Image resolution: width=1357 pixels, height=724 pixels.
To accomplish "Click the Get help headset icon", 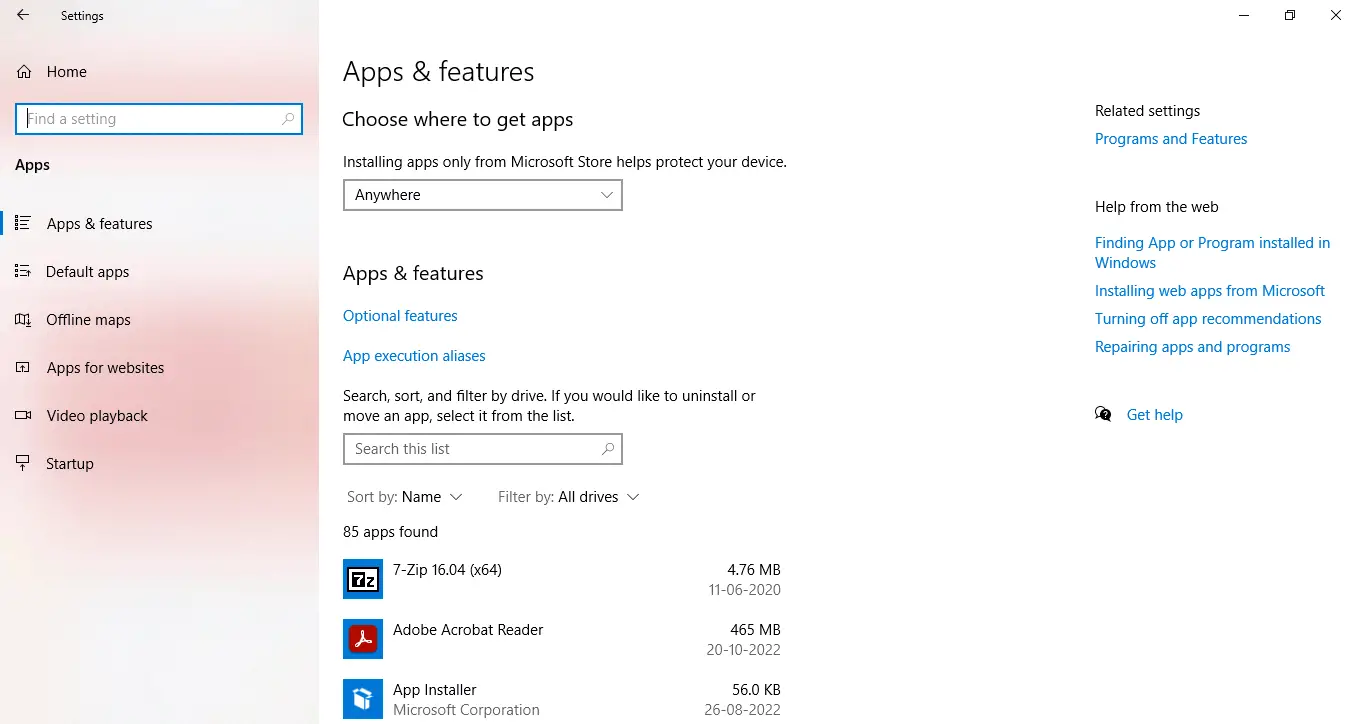I will click(1103, 413).
